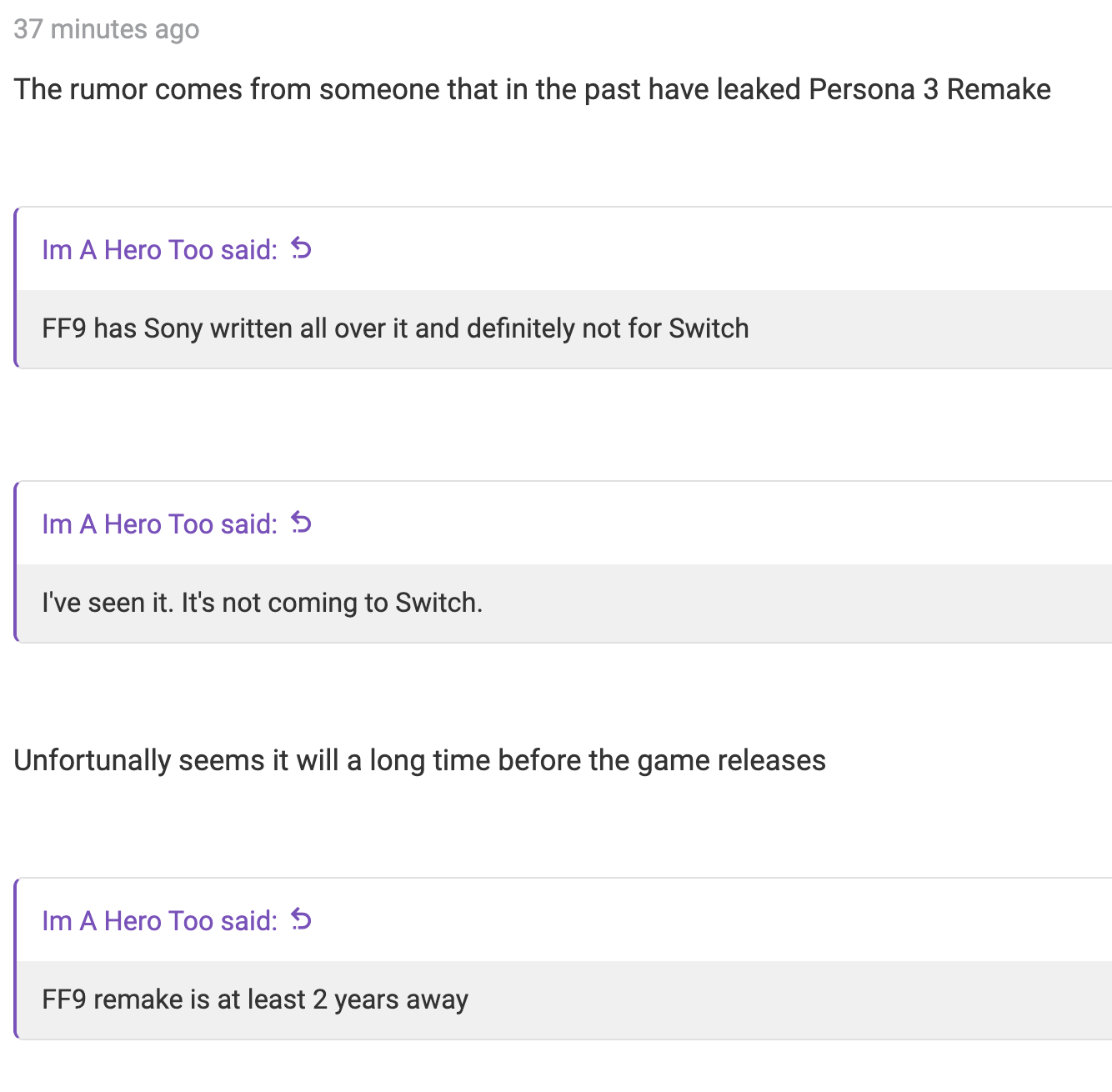Open "Im A Hero Too said:" link above Sony quote

160,249
